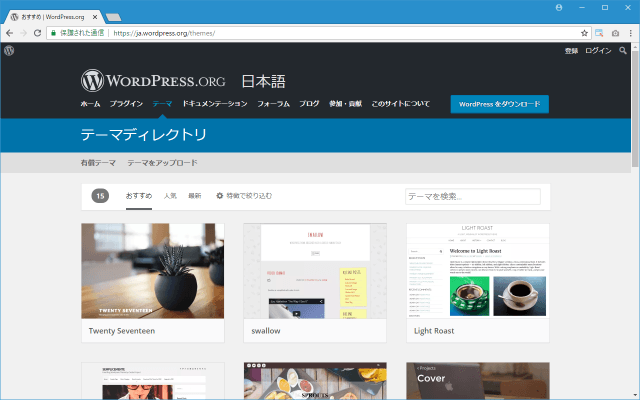The width and height of the screenshot is (640, 400).
Task: Click the WordPress をダウンロード button
Action: point(500,104)
